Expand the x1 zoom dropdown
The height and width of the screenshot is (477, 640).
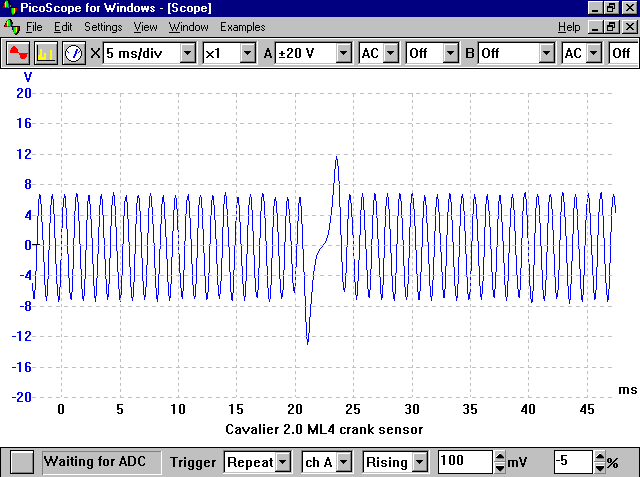[x=248, y=53]
